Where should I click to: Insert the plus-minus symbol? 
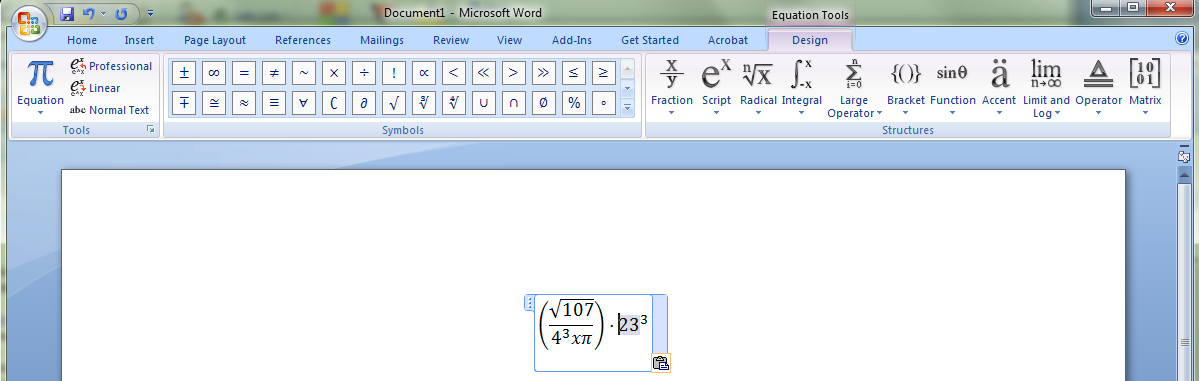[x=184, y=73]
